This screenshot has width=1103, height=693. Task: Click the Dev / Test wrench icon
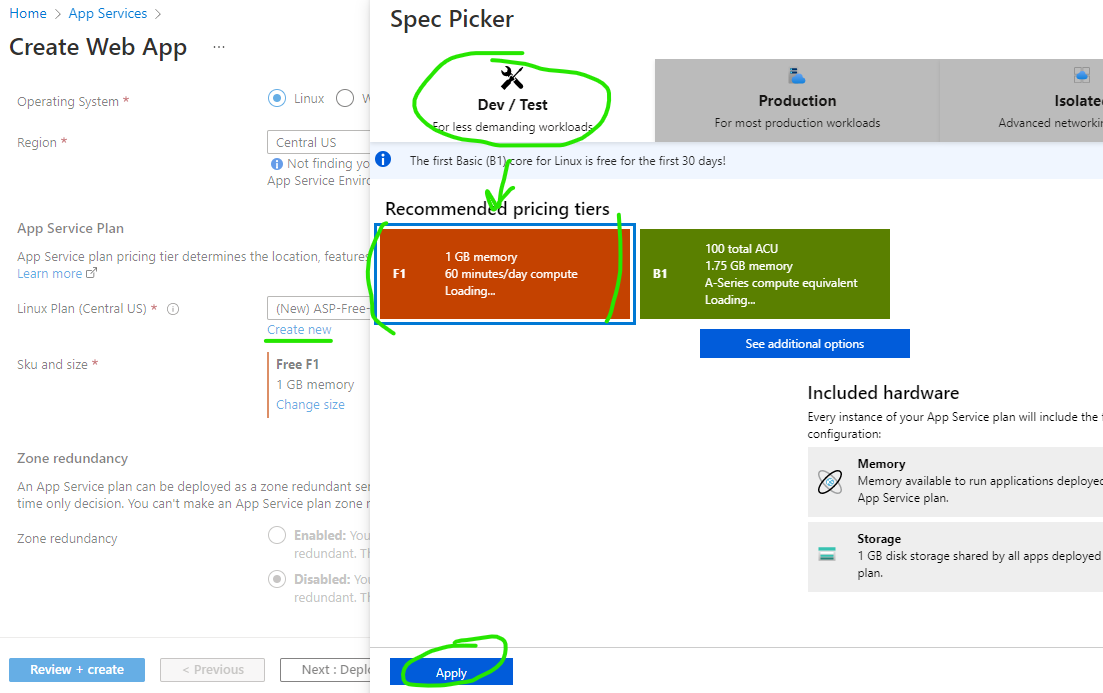click(x=511, y=75)
